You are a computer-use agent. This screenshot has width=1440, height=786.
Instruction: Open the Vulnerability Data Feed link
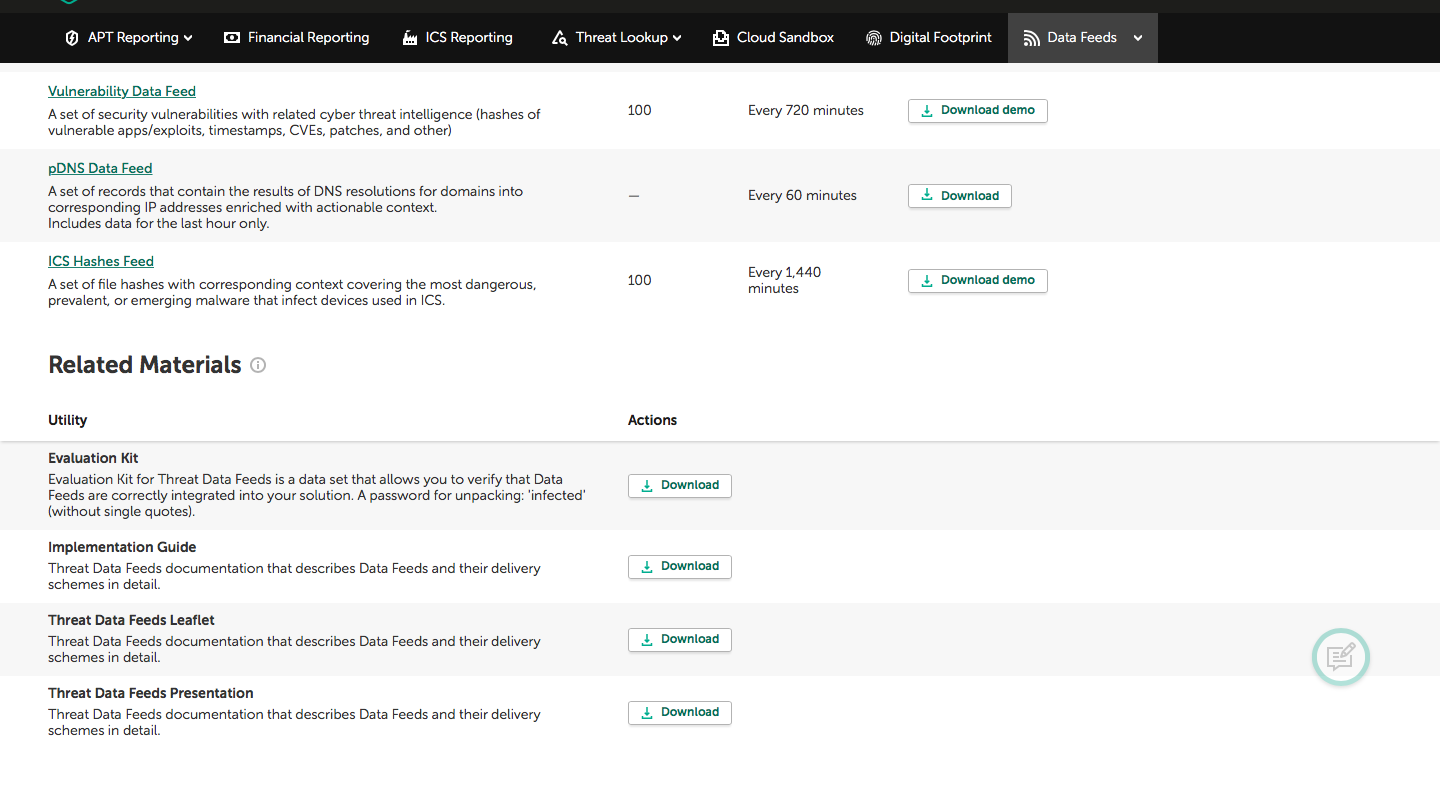[122, 91]
